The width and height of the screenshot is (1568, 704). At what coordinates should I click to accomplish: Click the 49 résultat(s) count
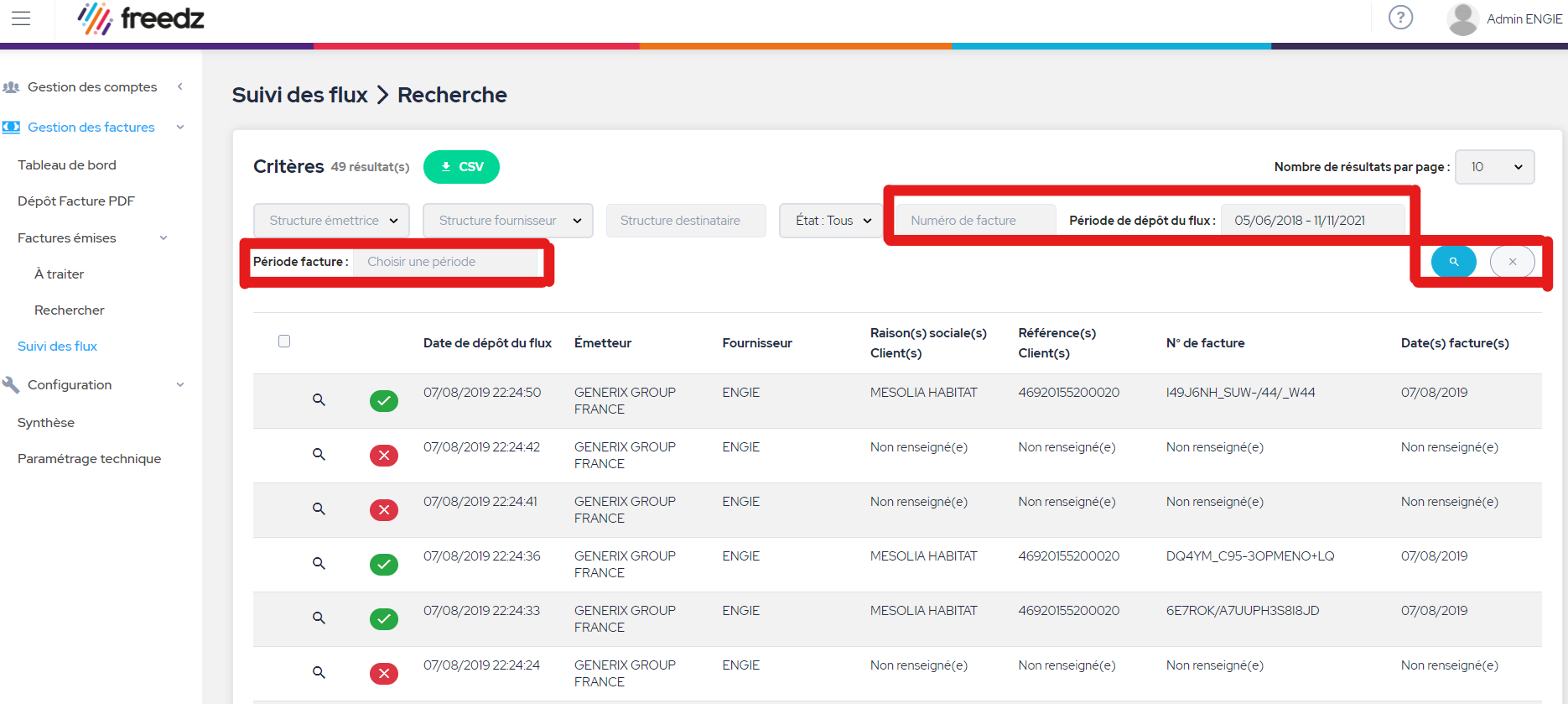point(370,167)
